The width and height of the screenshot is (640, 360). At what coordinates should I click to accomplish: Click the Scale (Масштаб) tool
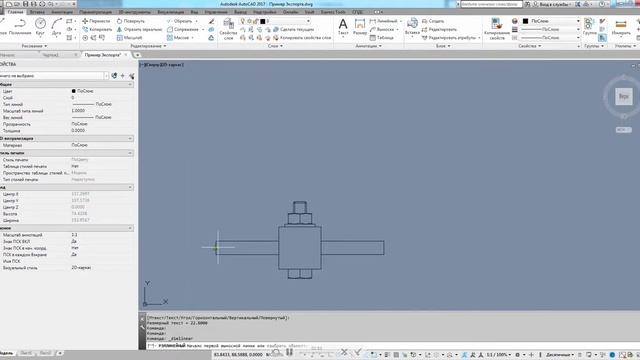tap(129, 38)
